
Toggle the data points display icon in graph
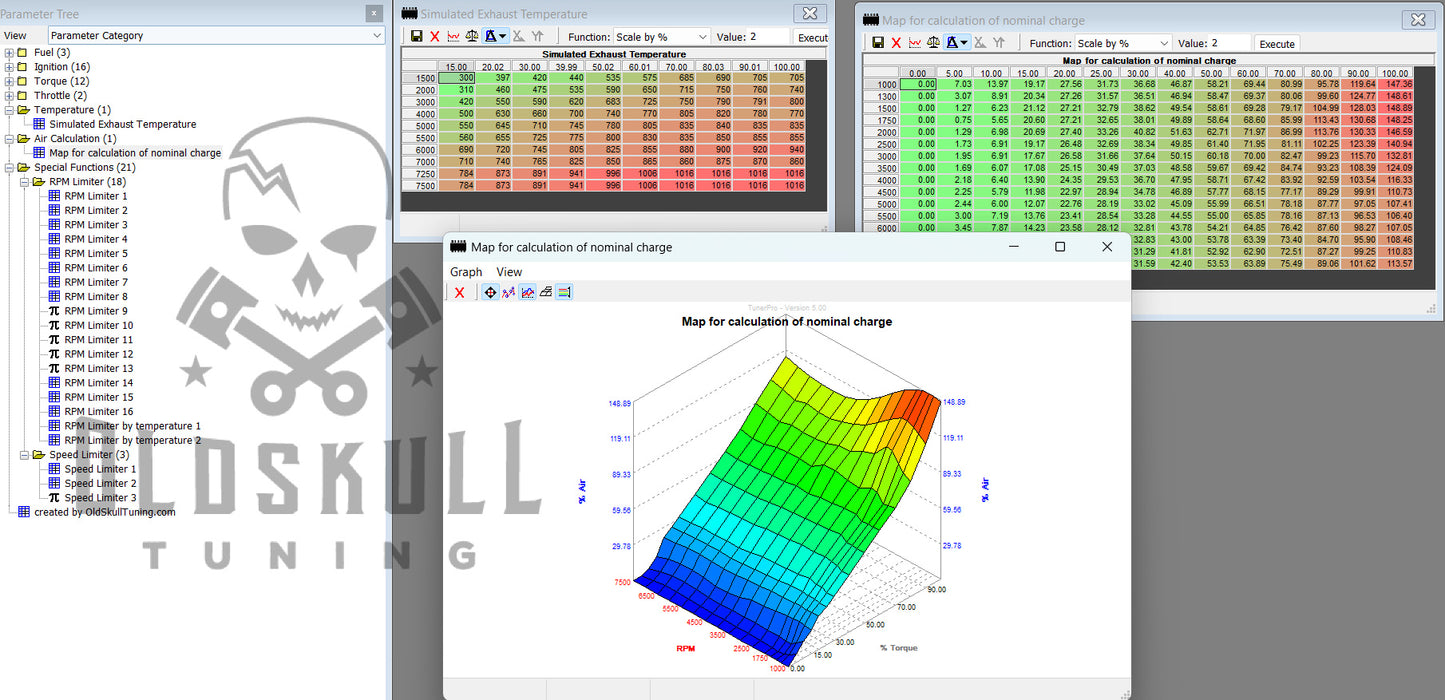pos(509,292)
